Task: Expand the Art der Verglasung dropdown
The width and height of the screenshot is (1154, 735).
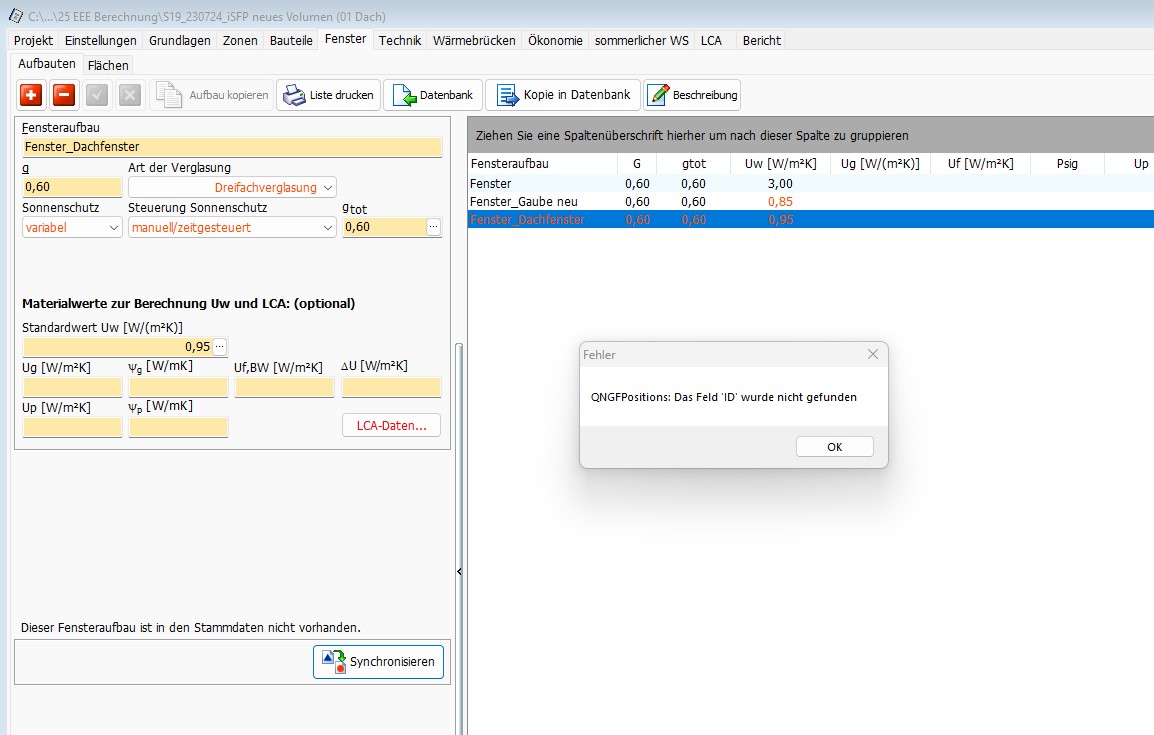Action: pos(330,187)
